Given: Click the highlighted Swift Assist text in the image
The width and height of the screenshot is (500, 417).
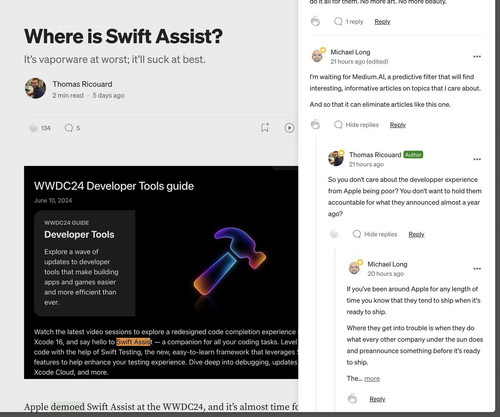Looking at the screenshot, I should click(x=134, y=342).
